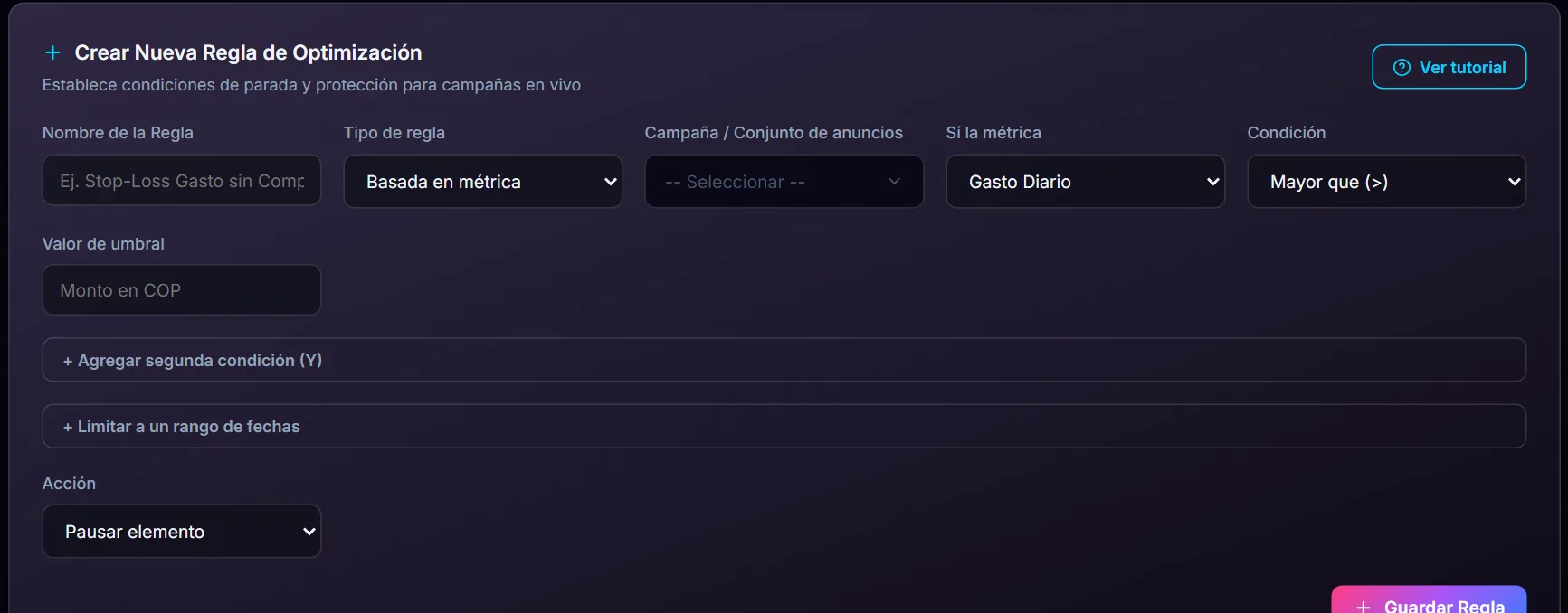Click the Campaña / Conjunto de anuncios label
The image size is (1568, 613).
774,133
